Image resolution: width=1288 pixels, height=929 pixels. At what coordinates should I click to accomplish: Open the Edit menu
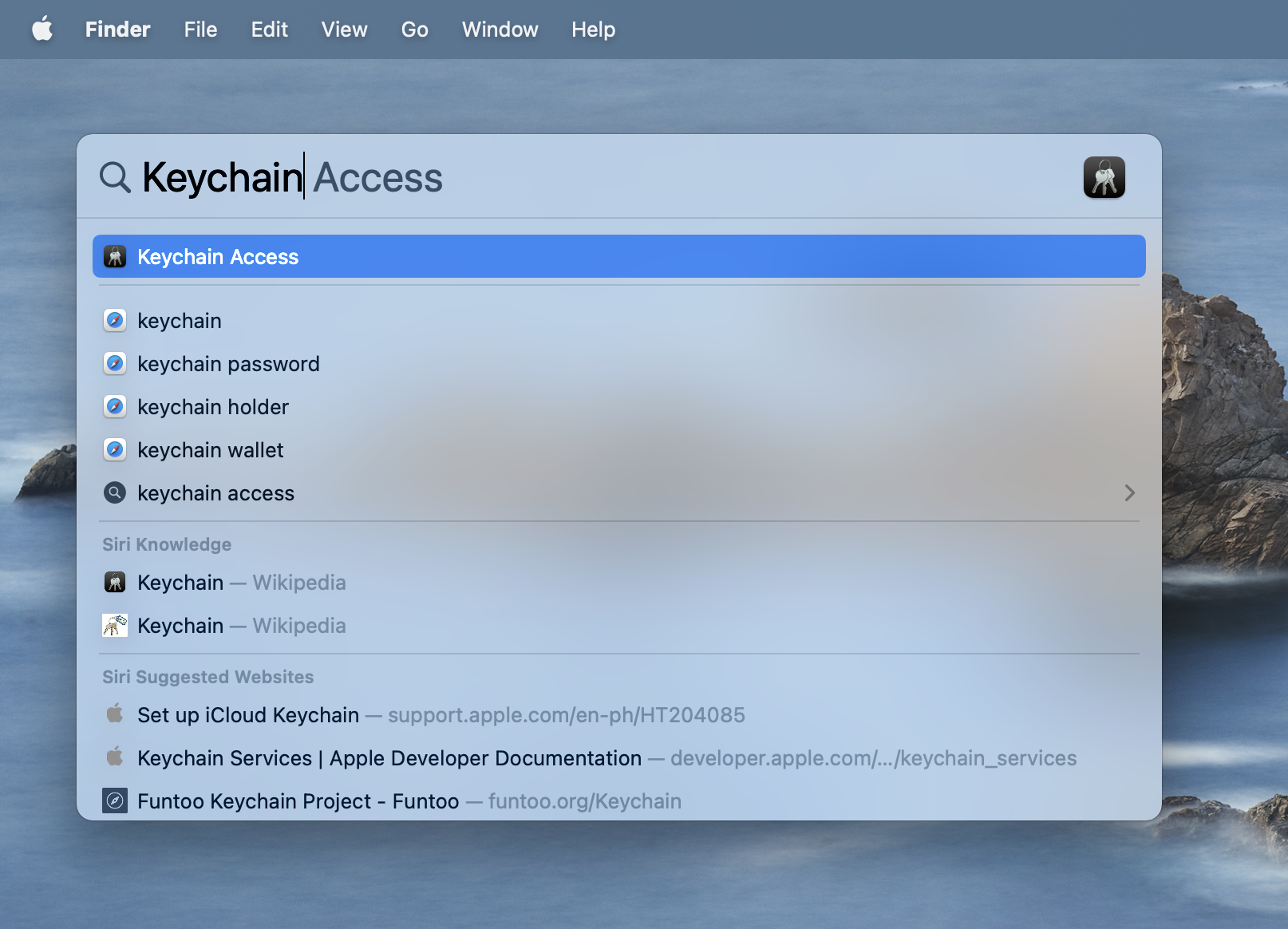[x=269, y=30]
